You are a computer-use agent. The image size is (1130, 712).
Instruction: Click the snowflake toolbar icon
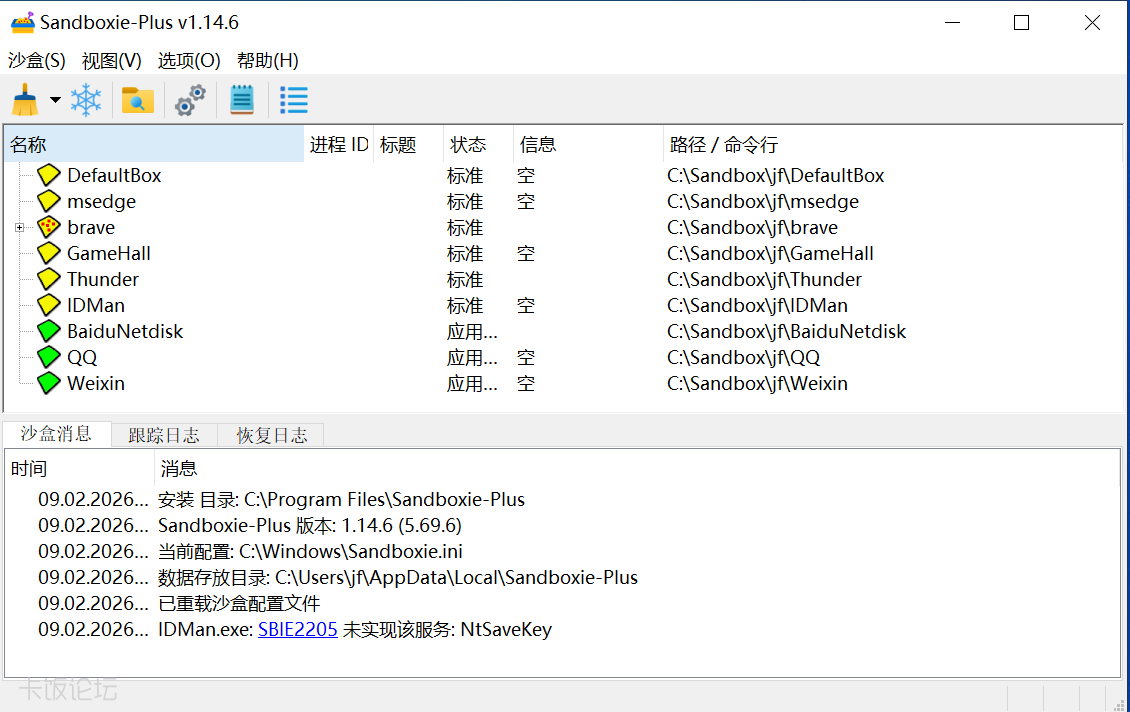pos(86,100)
